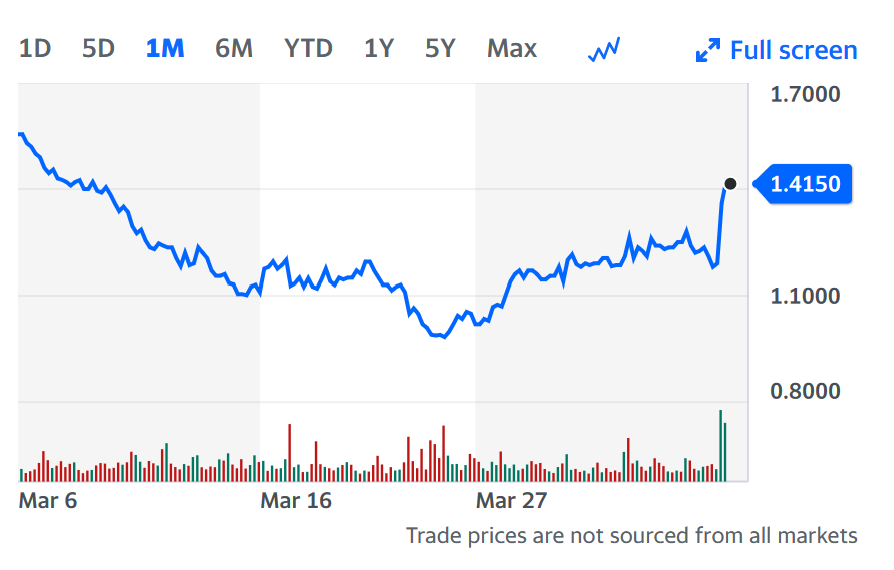The width and height of the screenshot is (894, 570).
Task: Click the 1.7000 price axis label
Action: (x=806, y=95)
